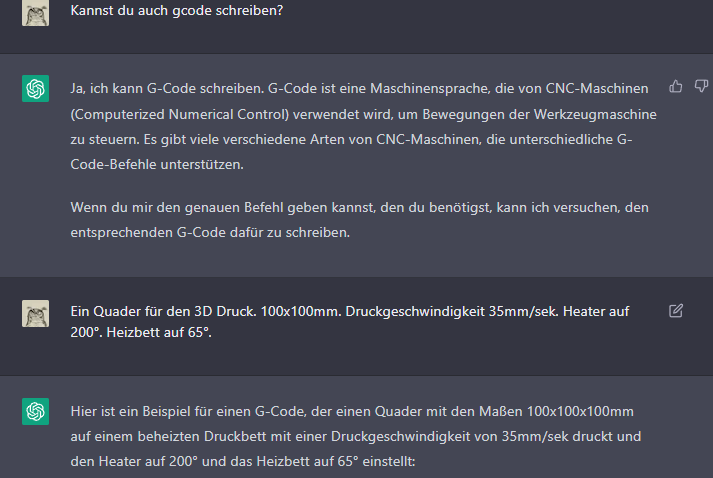The height and width of the screenshot is (478, 713).
Task: Click the line 'den Heater auf 200° und das Heizbett'
Action: [243, 461]
